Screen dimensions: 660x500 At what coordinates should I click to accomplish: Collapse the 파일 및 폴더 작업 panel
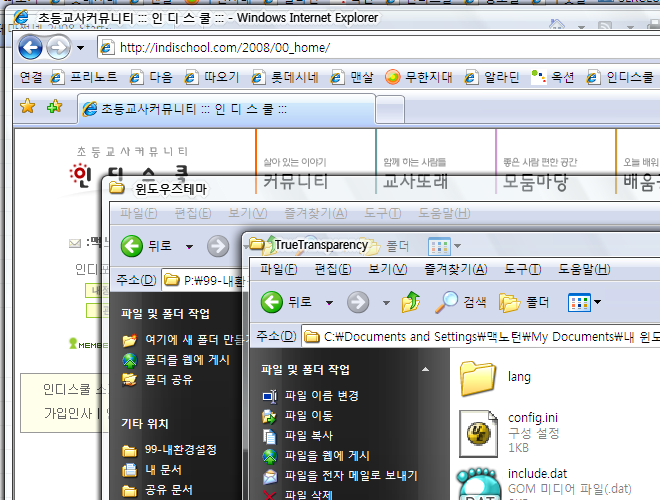(426, 370)
